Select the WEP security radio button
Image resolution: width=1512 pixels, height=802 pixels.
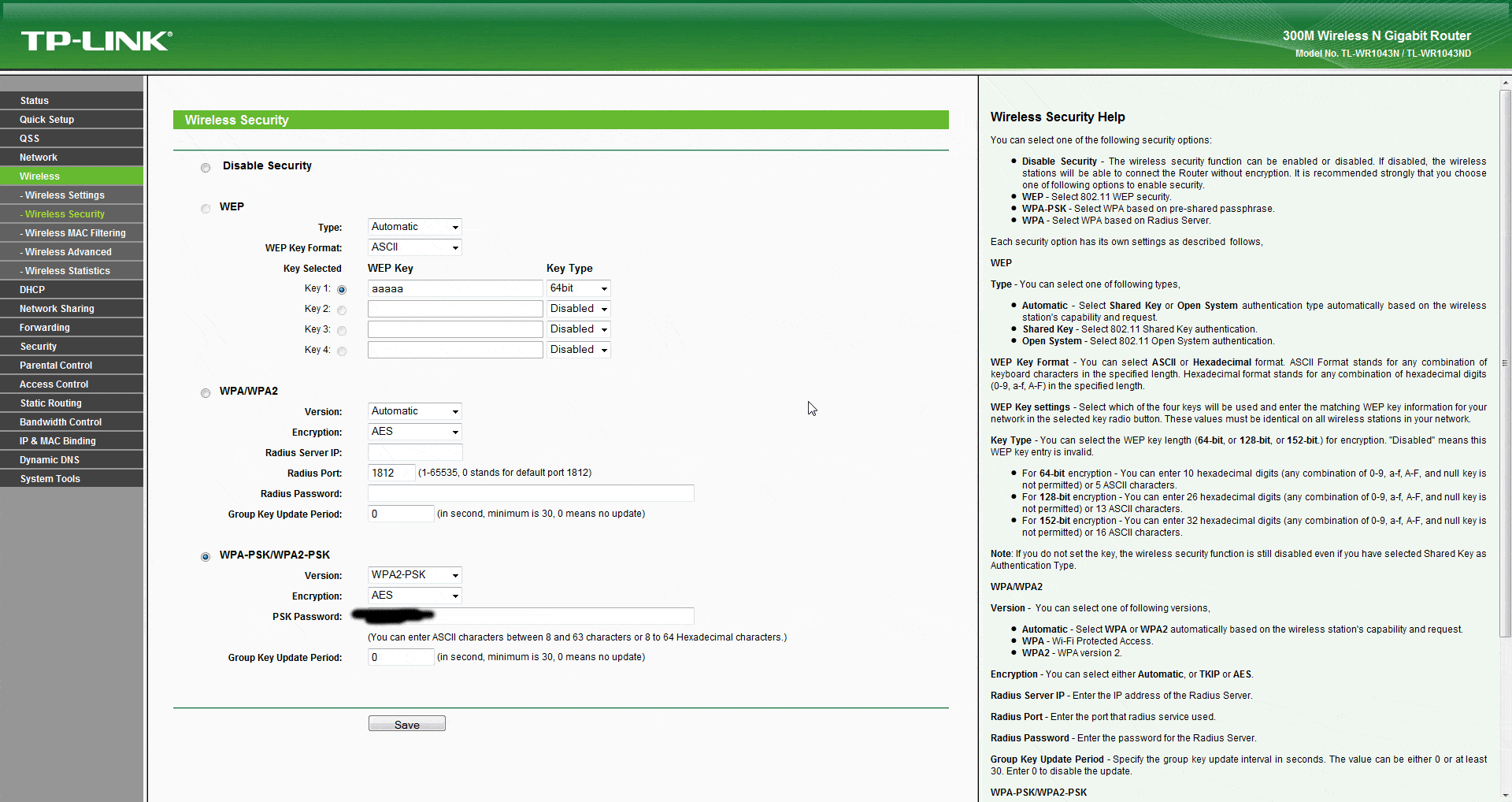tap(206, 208)
